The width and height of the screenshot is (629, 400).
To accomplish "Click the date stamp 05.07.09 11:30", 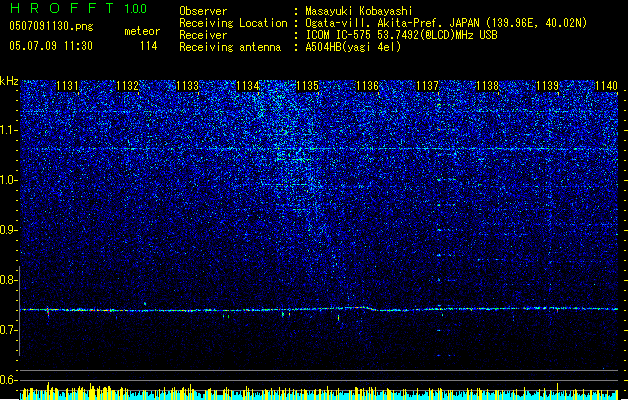I will [51, 46].
